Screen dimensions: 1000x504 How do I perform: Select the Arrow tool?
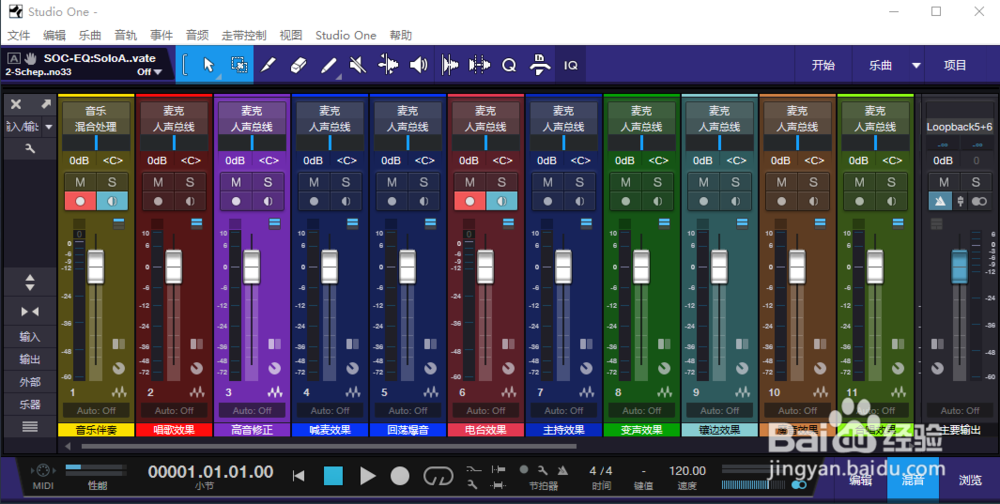pos(209,65)
